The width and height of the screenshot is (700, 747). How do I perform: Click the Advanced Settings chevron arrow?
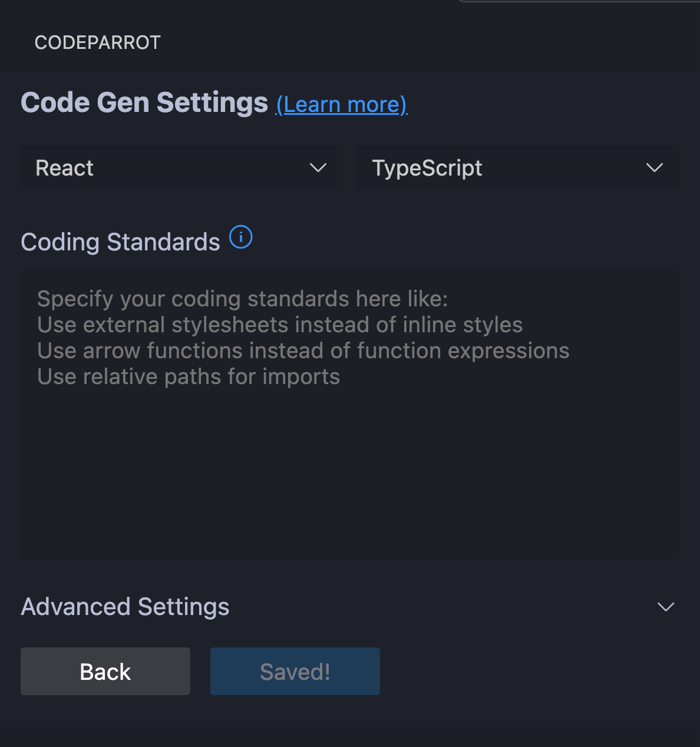click(666, 606)
